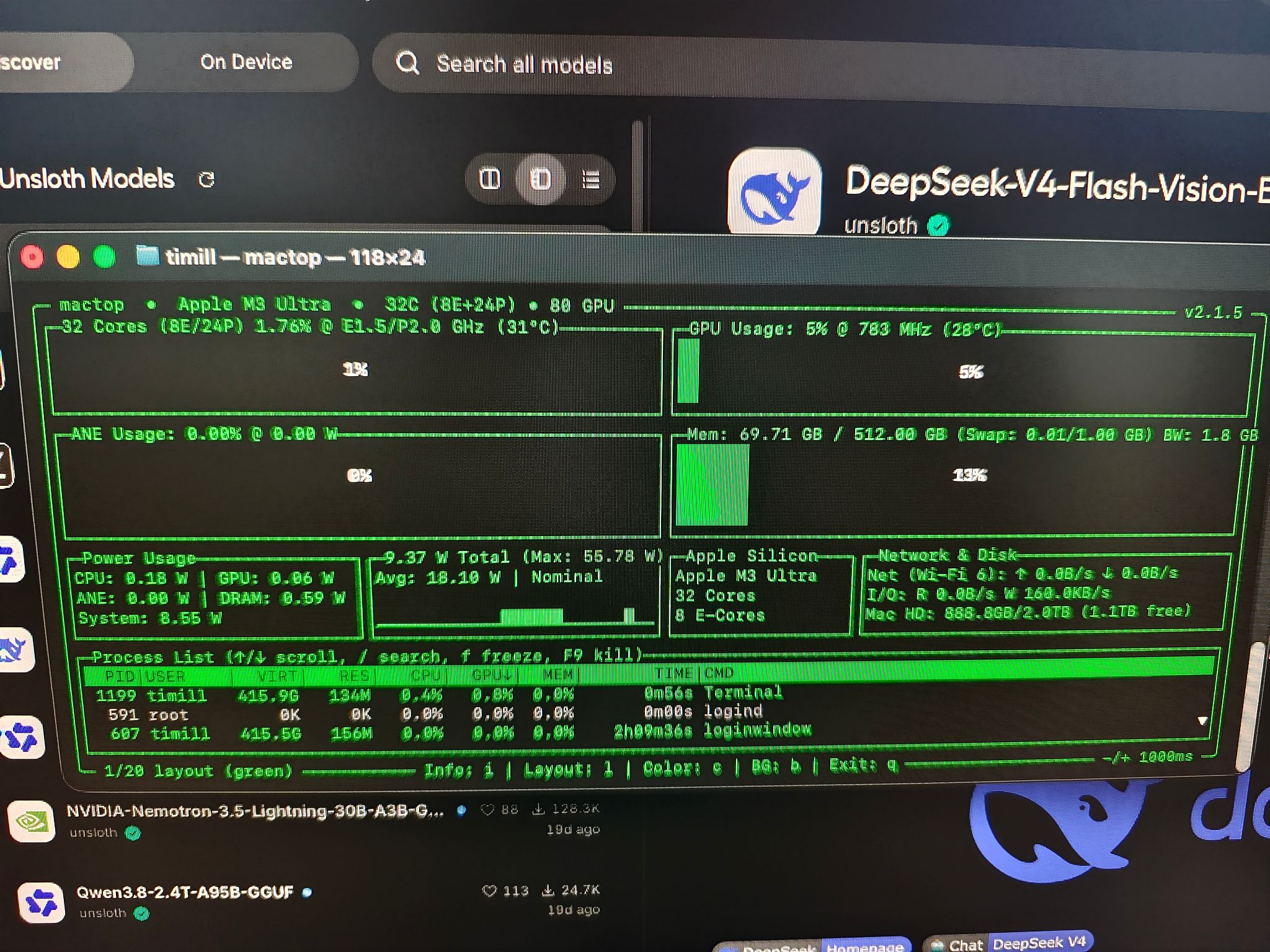Click the green GPU usage bar in mactop
1270x952 pixels.
(x=688, y=371)
